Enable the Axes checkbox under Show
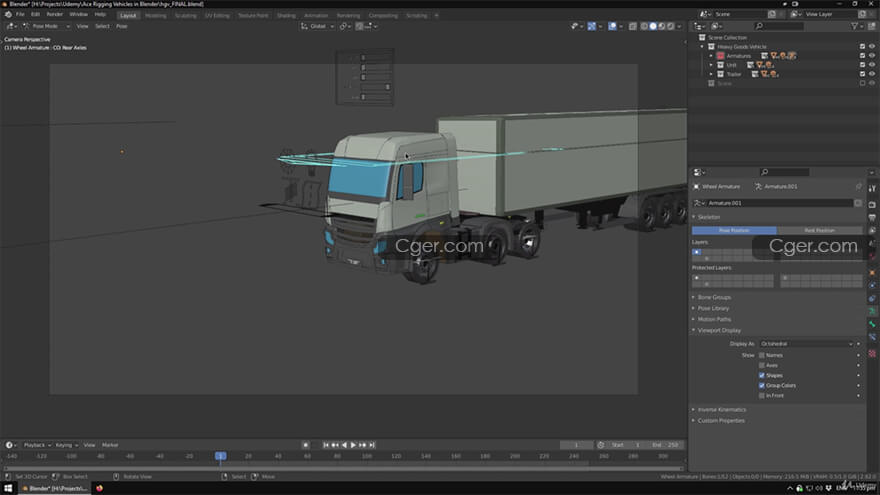Screen dimensions: 880x495 [762, 365]
